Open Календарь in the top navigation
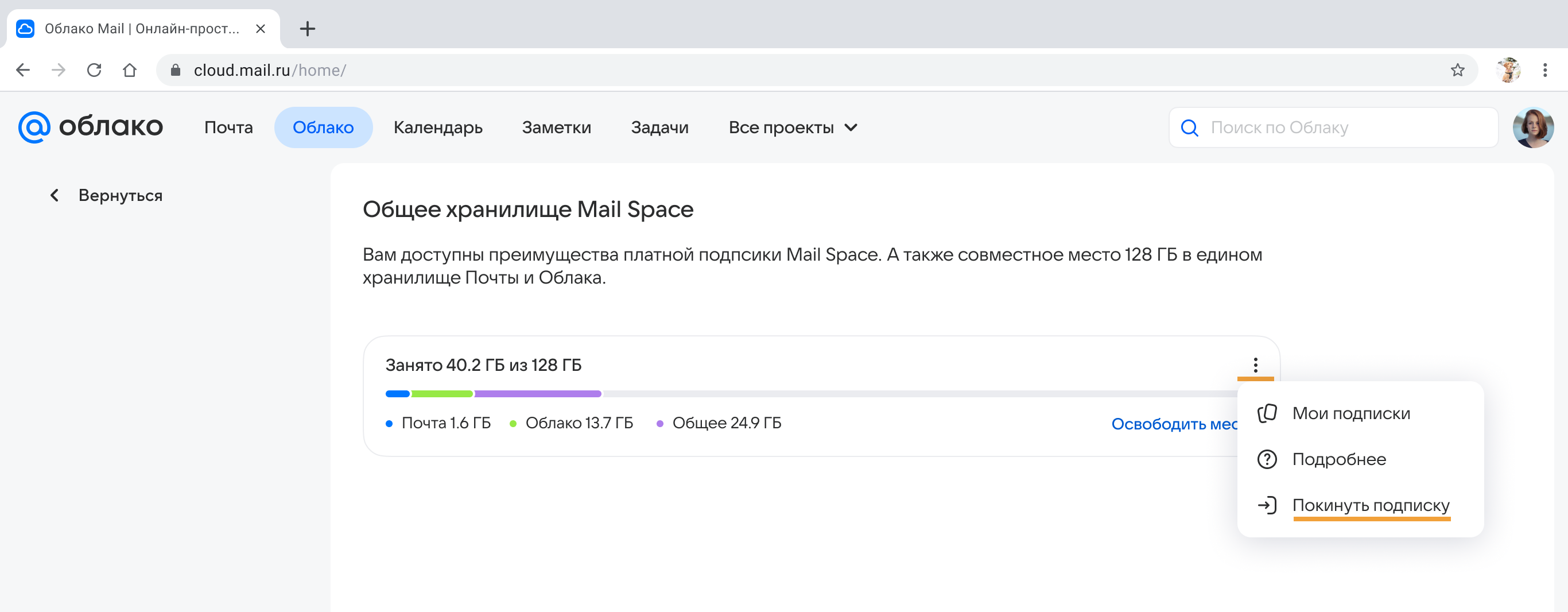 (x=438, y=127)
